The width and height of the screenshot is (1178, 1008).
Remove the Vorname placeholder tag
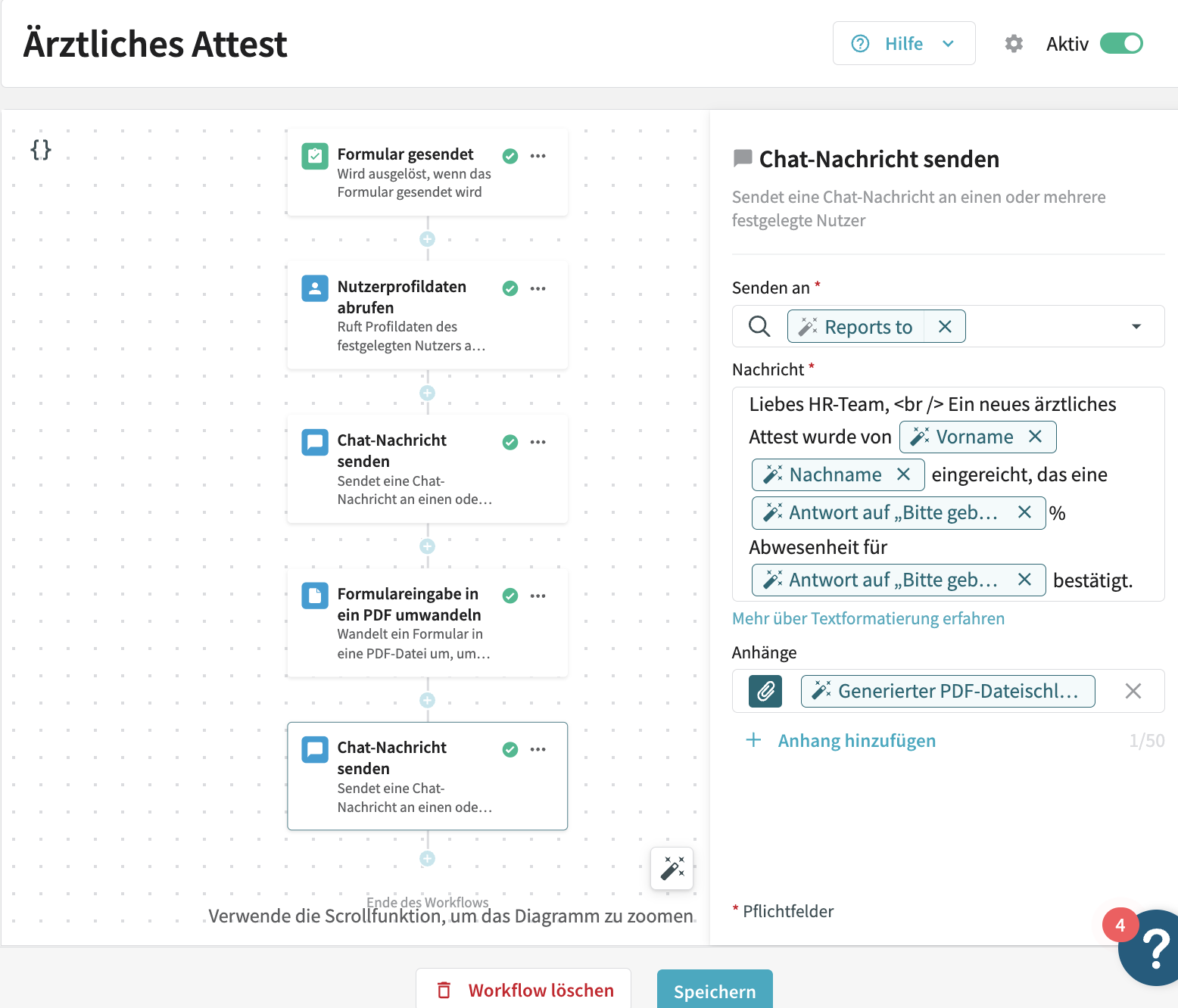pyautogui.click(x=1035, y=437)
